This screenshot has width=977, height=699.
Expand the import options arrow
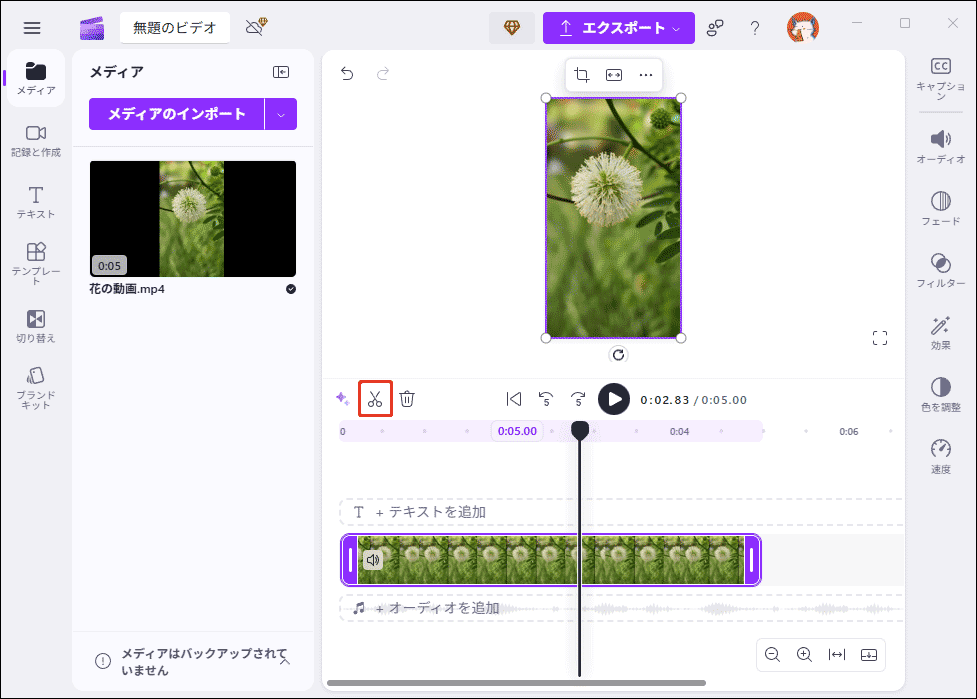click(x=281, y=115)
